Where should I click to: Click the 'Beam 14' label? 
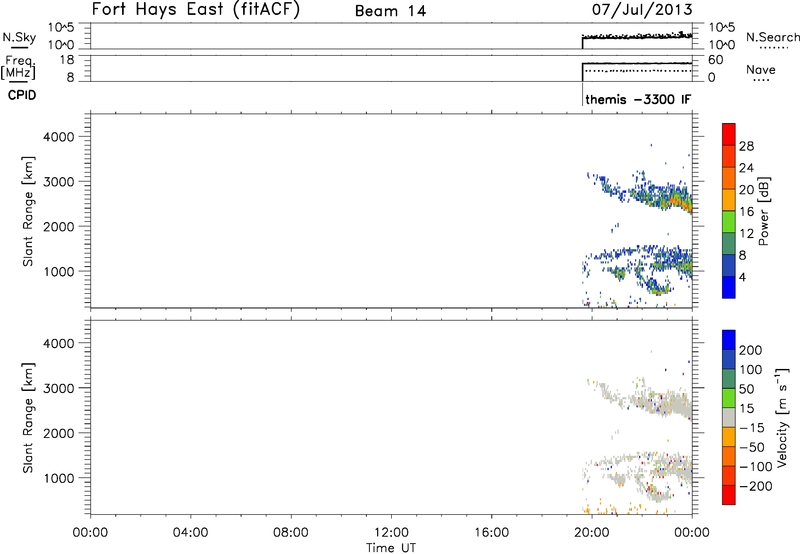pos(390,11)
